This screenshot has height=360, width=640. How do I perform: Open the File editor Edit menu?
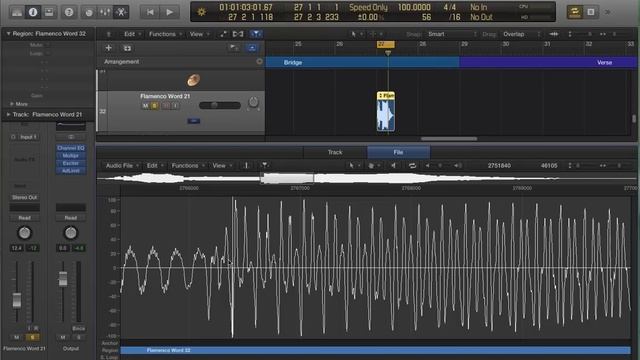155,165
